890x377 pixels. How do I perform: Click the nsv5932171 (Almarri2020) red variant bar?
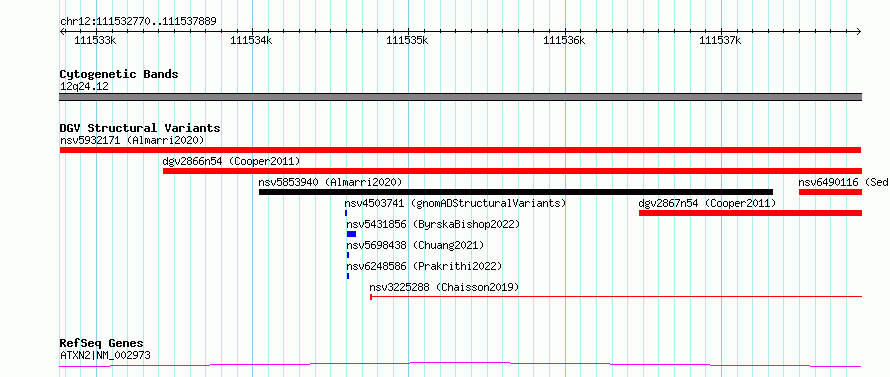(x=460, y=150)
